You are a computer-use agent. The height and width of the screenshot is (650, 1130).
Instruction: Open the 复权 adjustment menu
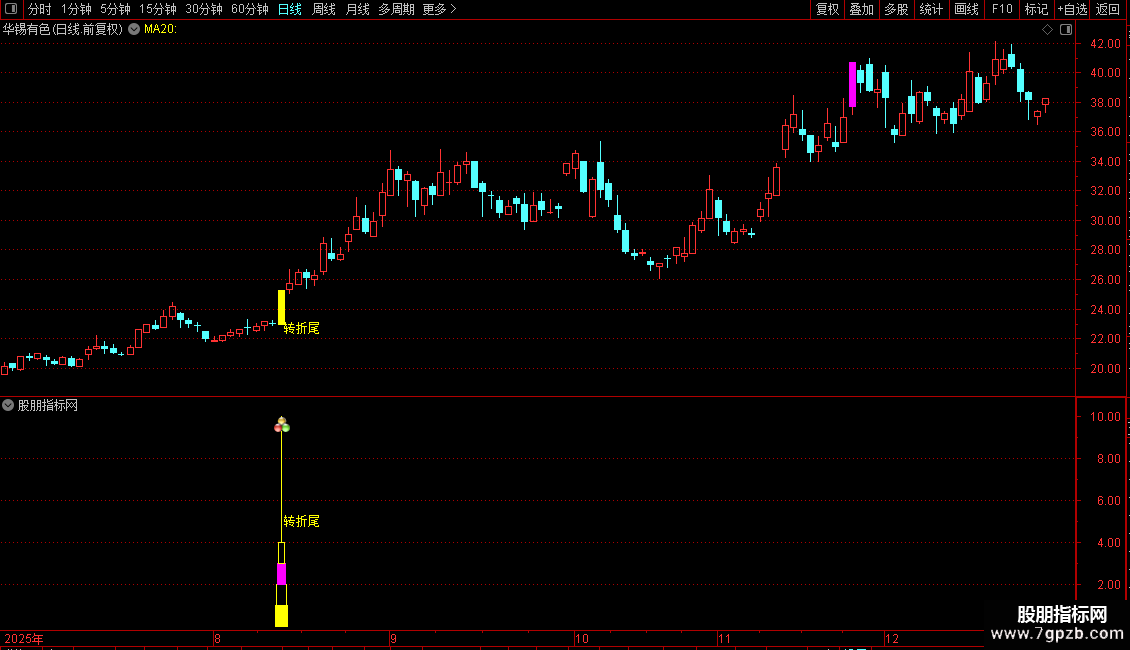827,9
